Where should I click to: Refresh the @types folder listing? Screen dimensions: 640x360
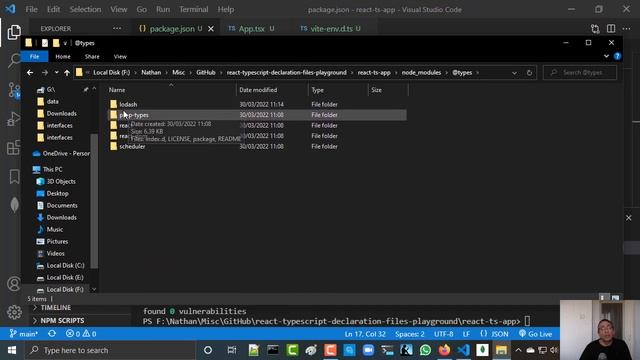pyautogui.click(x=529, y=73)
